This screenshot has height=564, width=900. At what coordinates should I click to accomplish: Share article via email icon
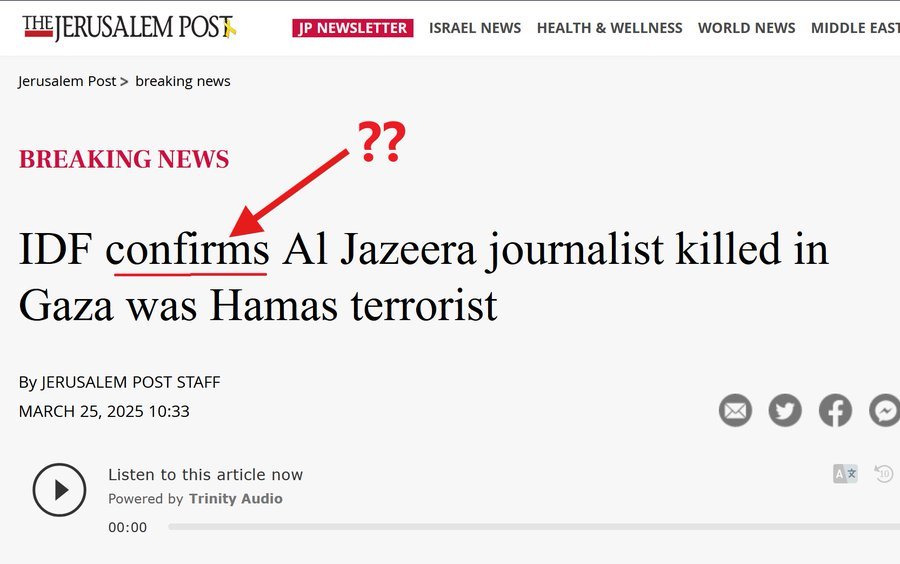pyautogui.click(x=735, y=410)
